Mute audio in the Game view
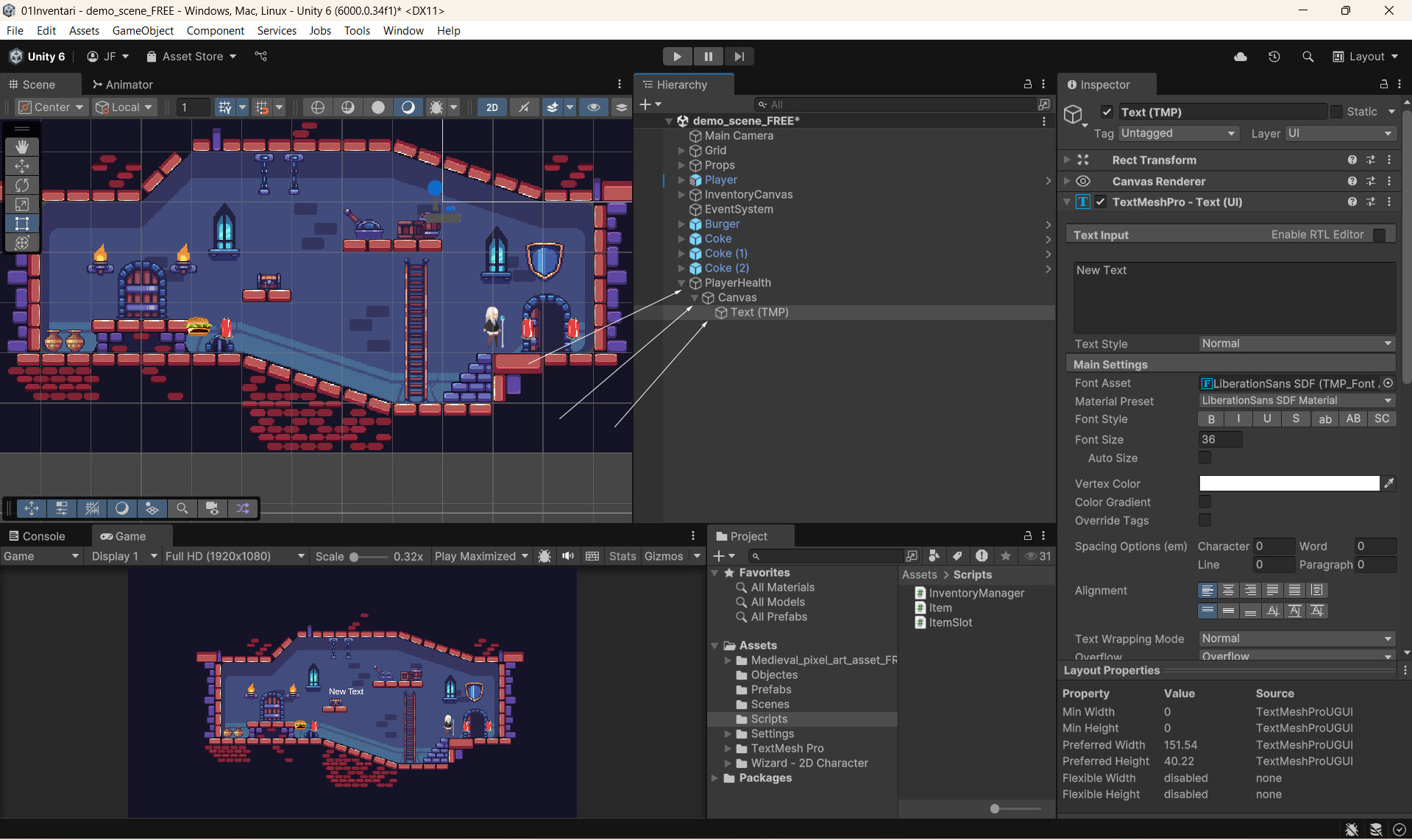Screen dimensions: 1412x840 568,556
